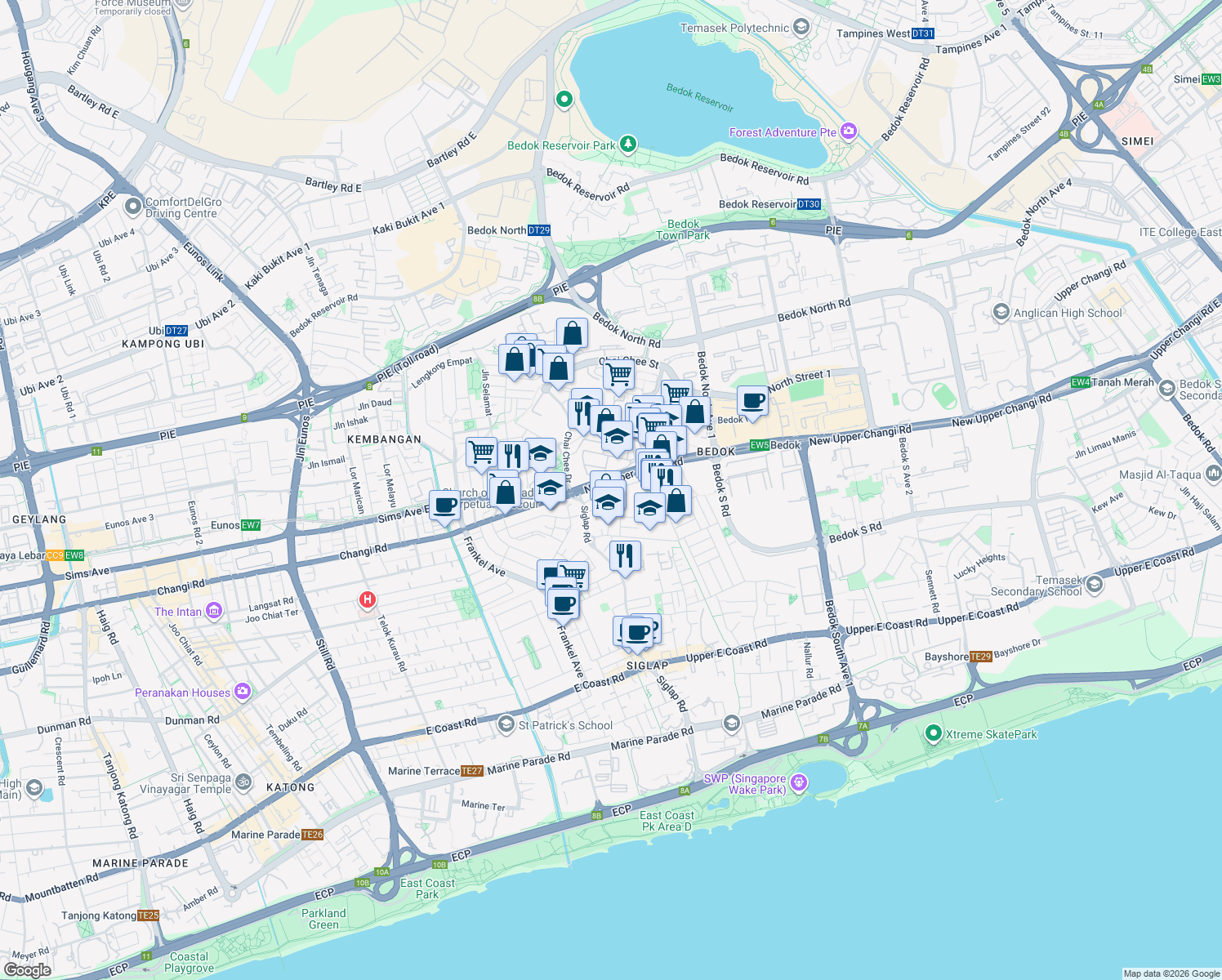Viewport: 1222px width, 980px height.
Task: Open the Peranakan Houses marker
Action: pyautogui.click(x=241, y=690)
